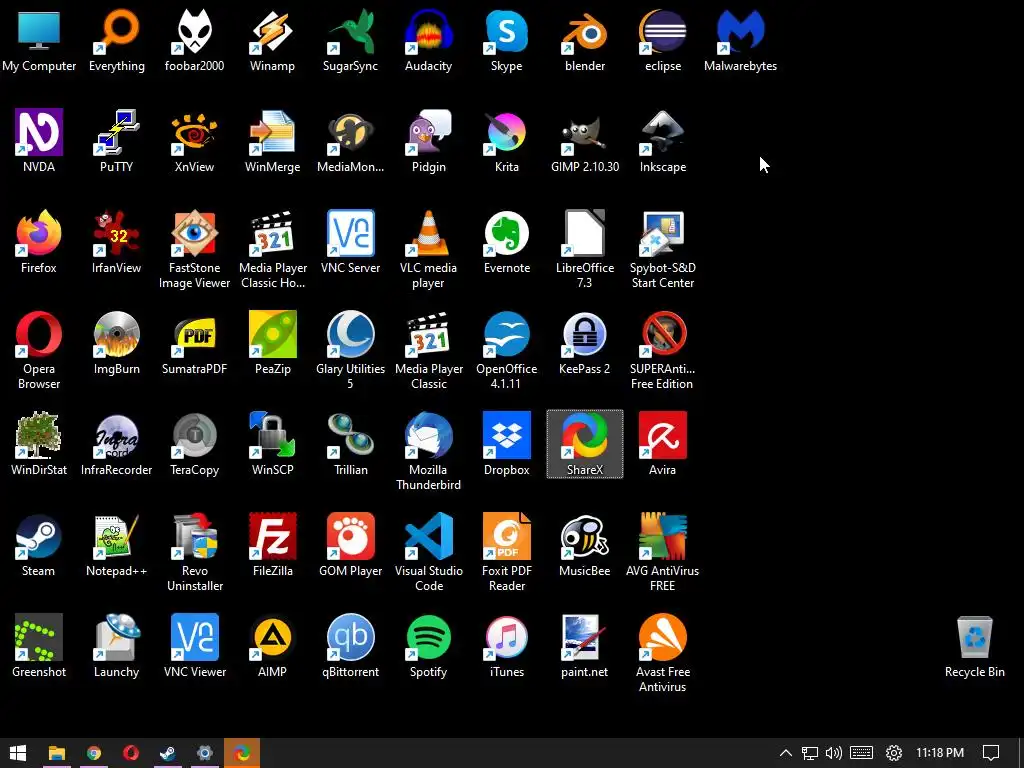Click the Greenshot desktop shortcut
The height and width of the screenshot is (768, 1024).
(x=39, y=647)
